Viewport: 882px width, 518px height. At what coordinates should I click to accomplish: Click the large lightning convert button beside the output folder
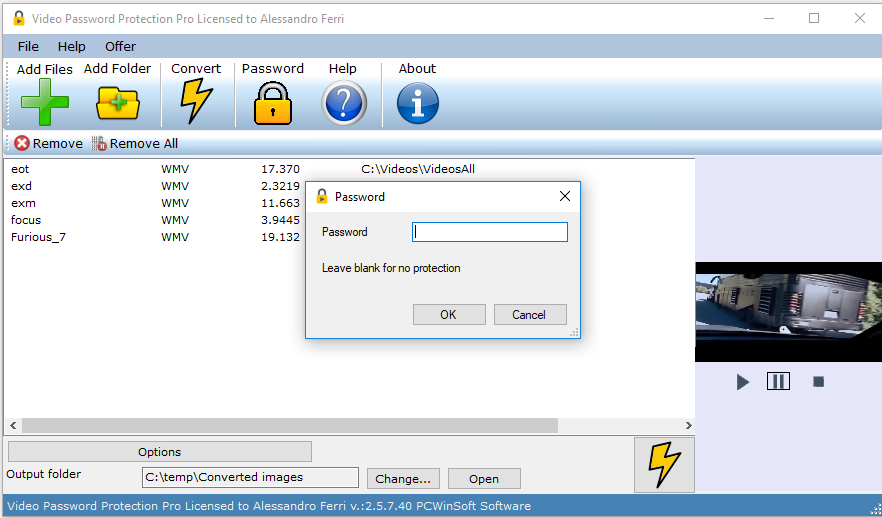click(664, 465)
